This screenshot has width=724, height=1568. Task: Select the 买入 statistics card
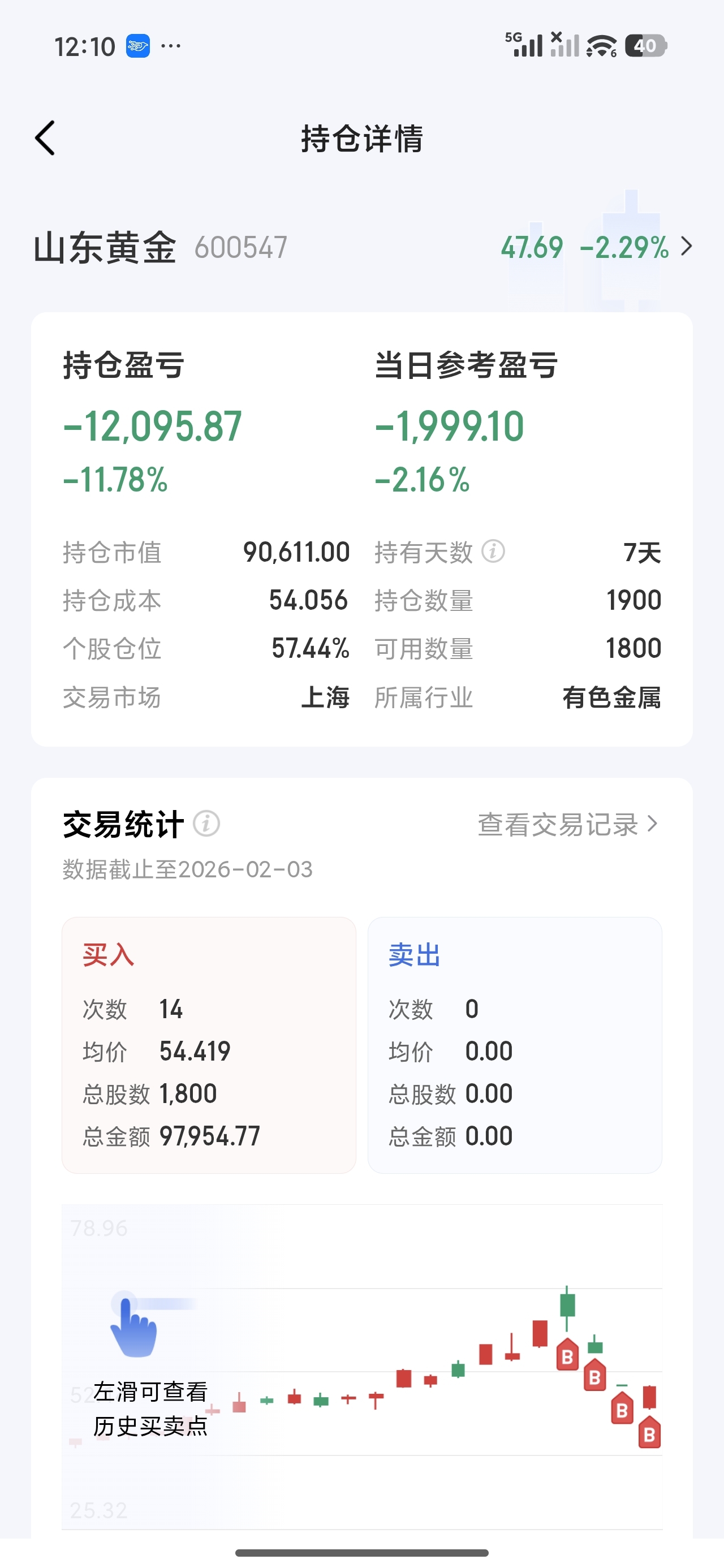[209, 1045]
